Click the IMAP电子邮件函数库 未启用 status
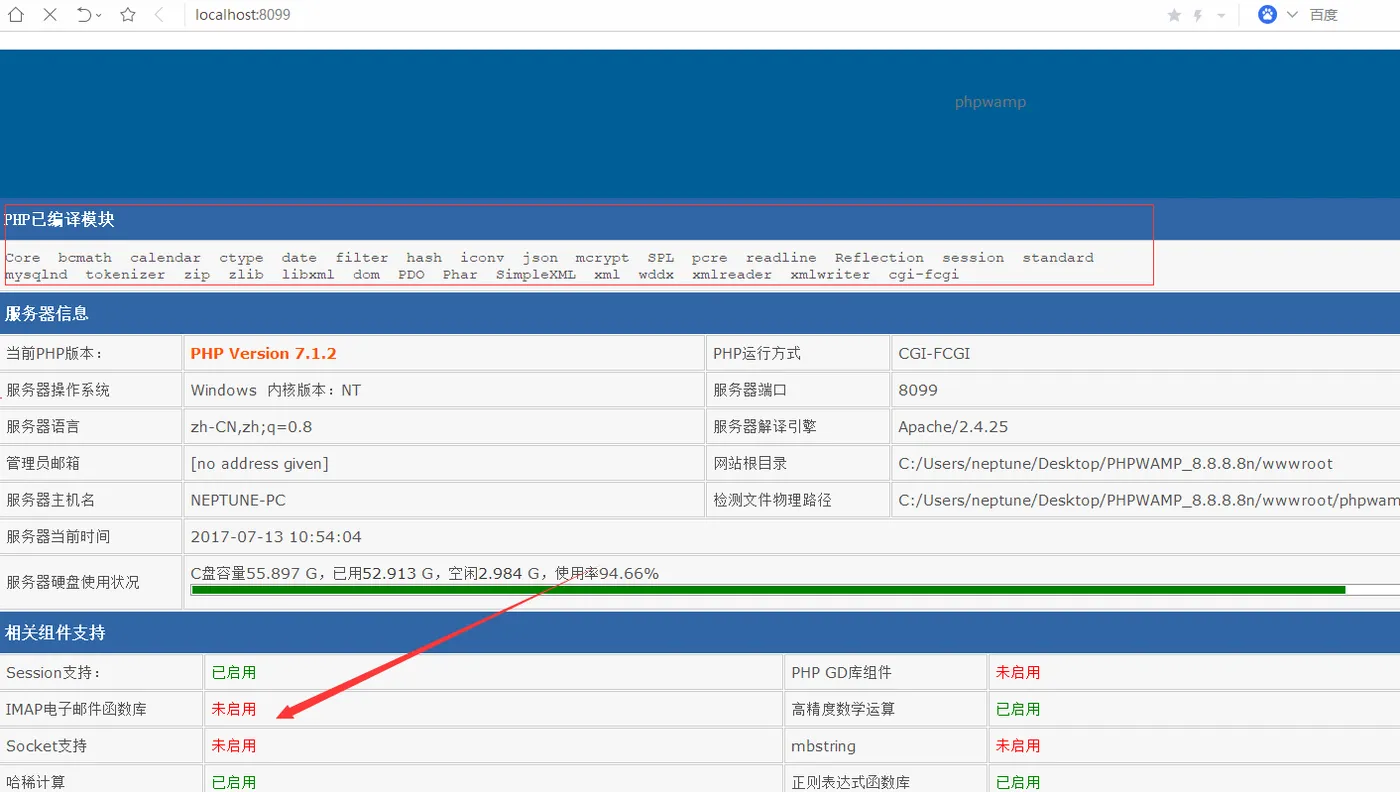 pyautogui.click(x=234, y=710)
